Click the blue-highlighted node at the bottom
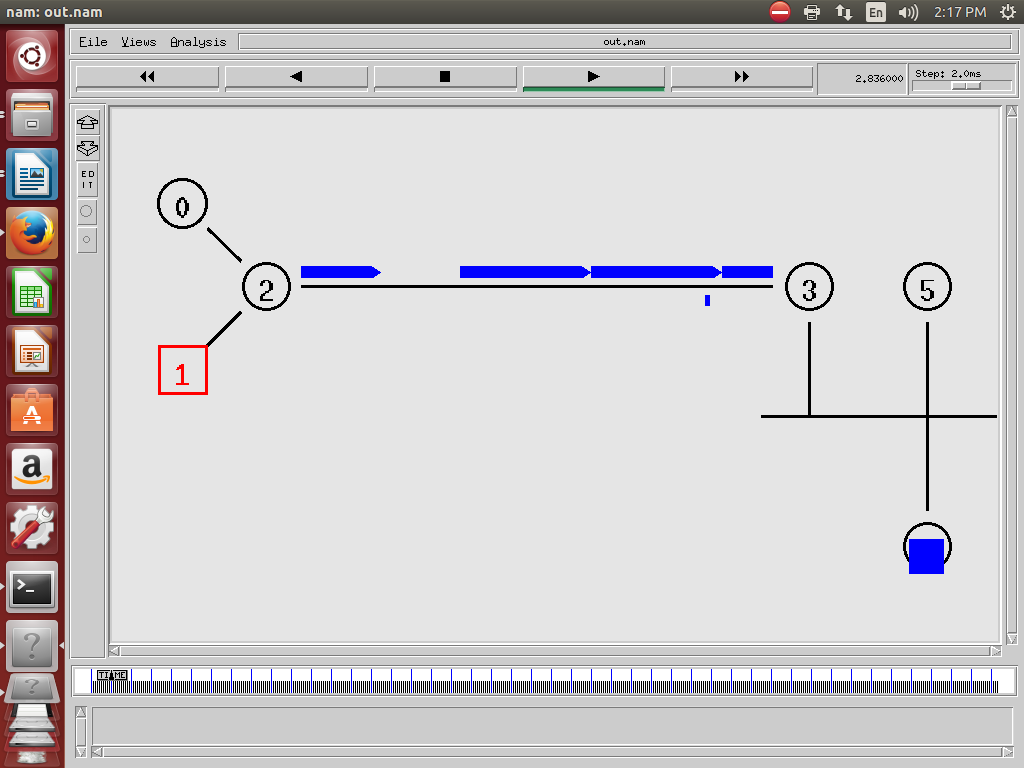Screen dimensions: 1024x768 tap(927, 550)
